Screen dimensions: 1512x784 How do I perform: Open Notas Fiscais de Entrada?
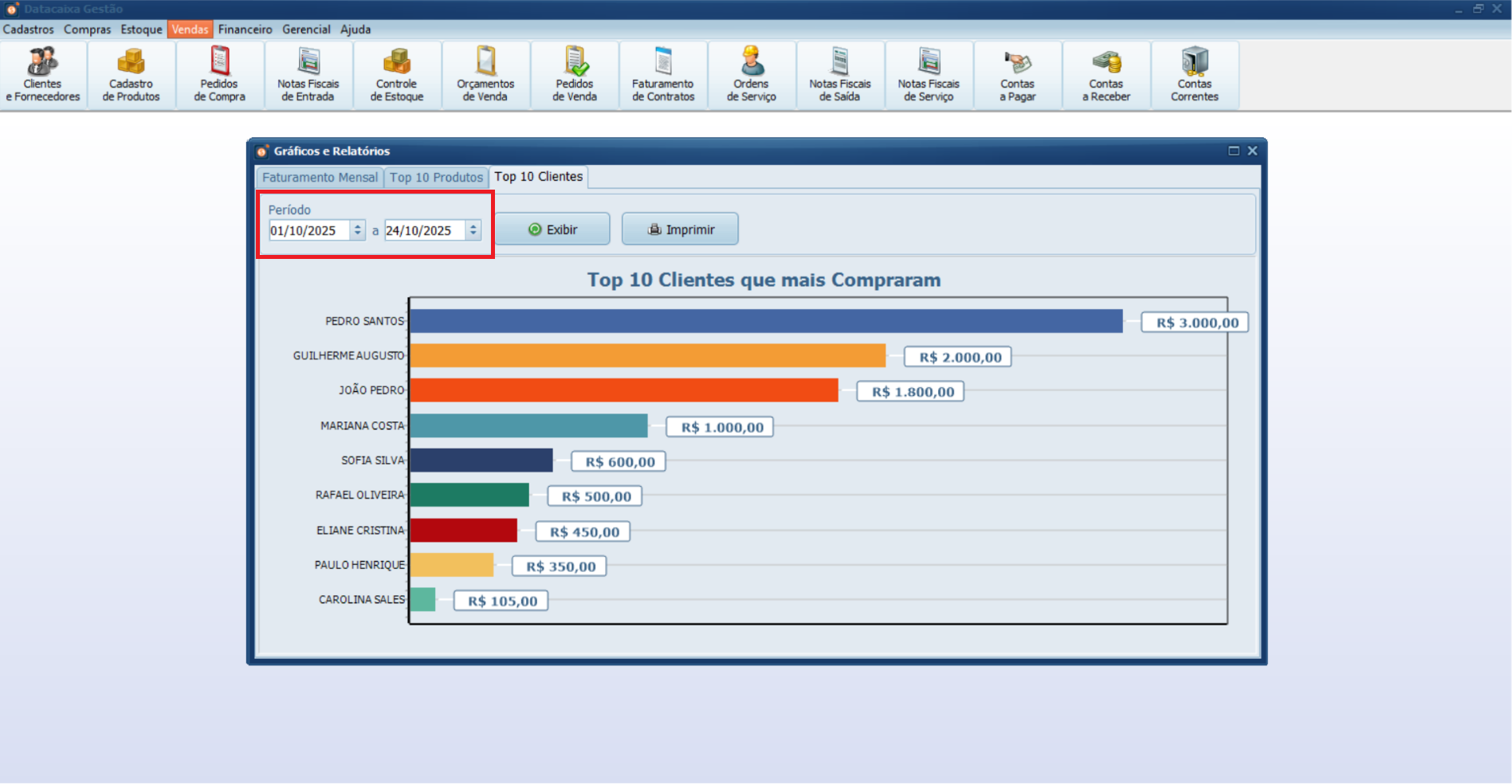tap(308, 74)
